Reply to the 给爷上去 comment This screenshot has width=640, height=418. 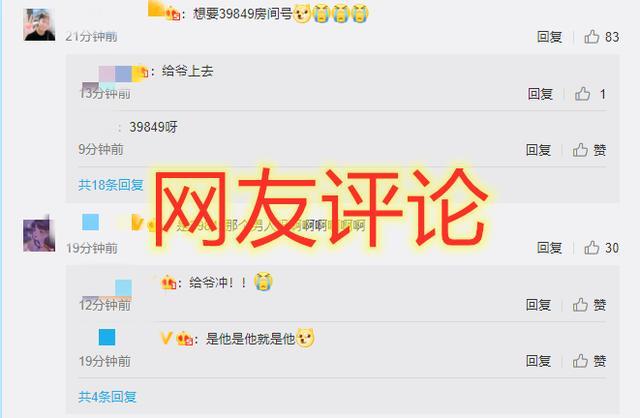tap(540, 94)
